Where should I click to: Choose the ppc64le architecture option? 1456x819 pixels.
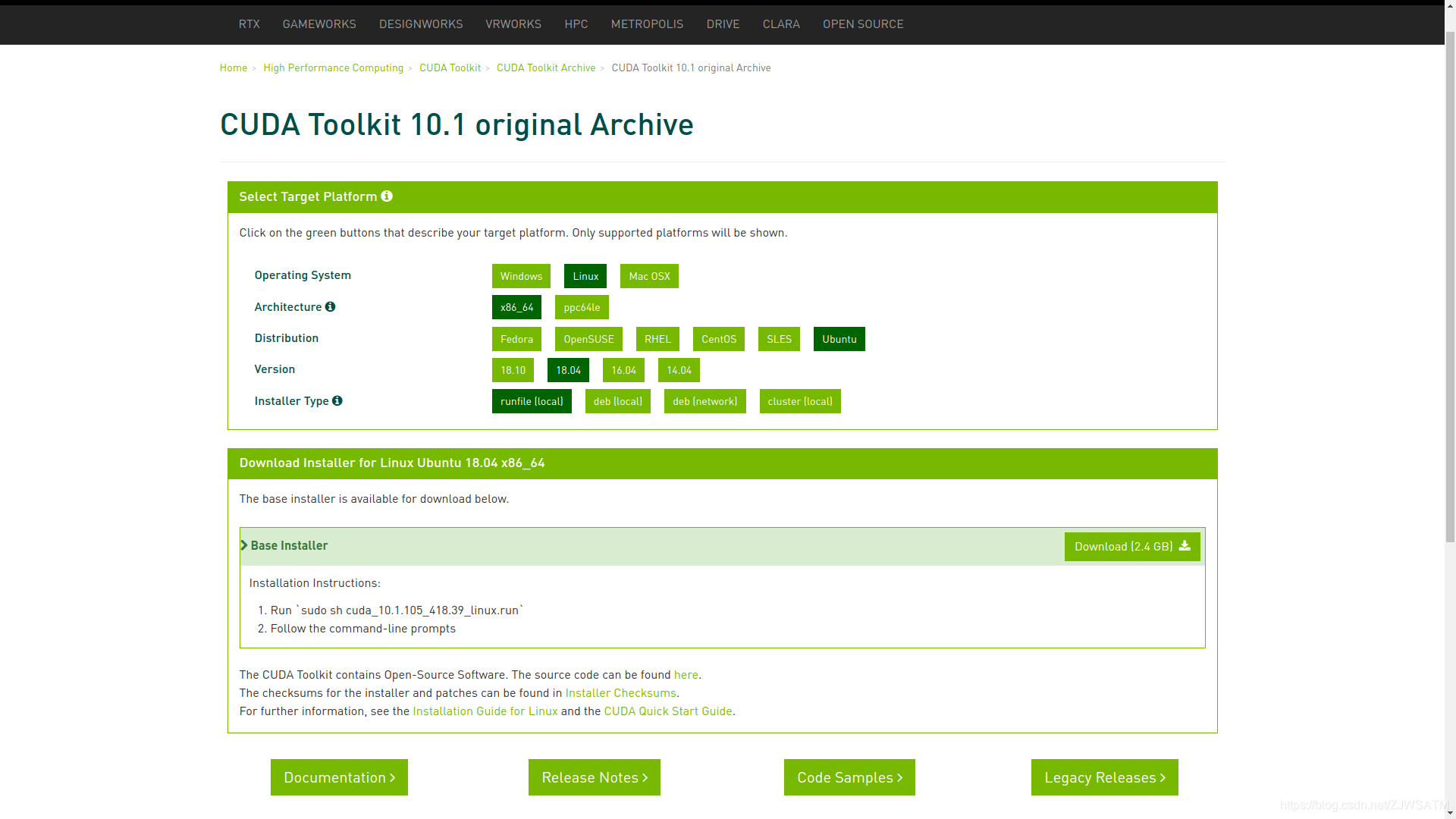(x=582, y=307)
